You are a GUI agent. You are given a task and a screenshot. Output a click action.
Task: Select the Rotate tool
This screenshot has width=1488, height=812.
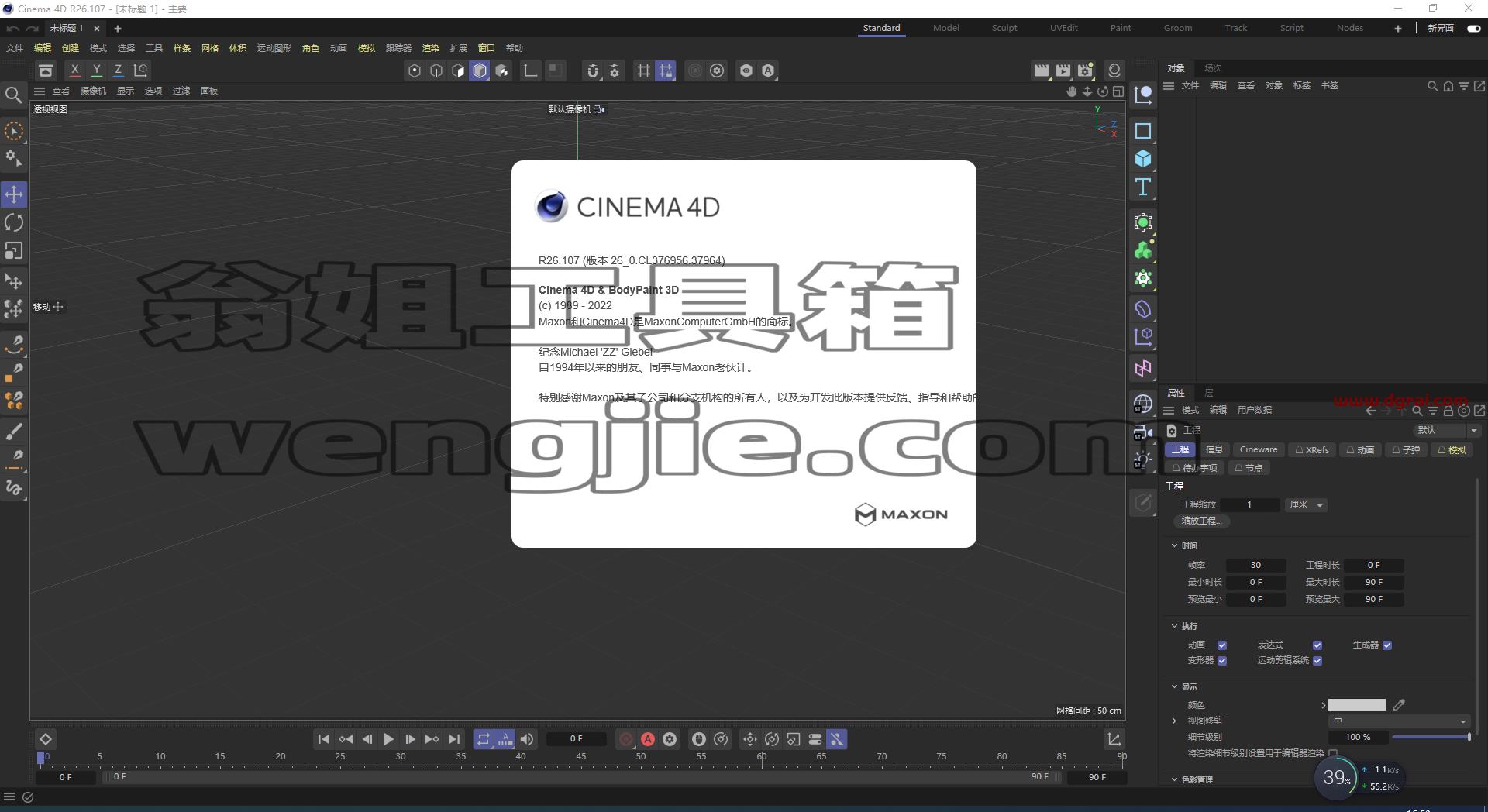click(x=14, y=223)
